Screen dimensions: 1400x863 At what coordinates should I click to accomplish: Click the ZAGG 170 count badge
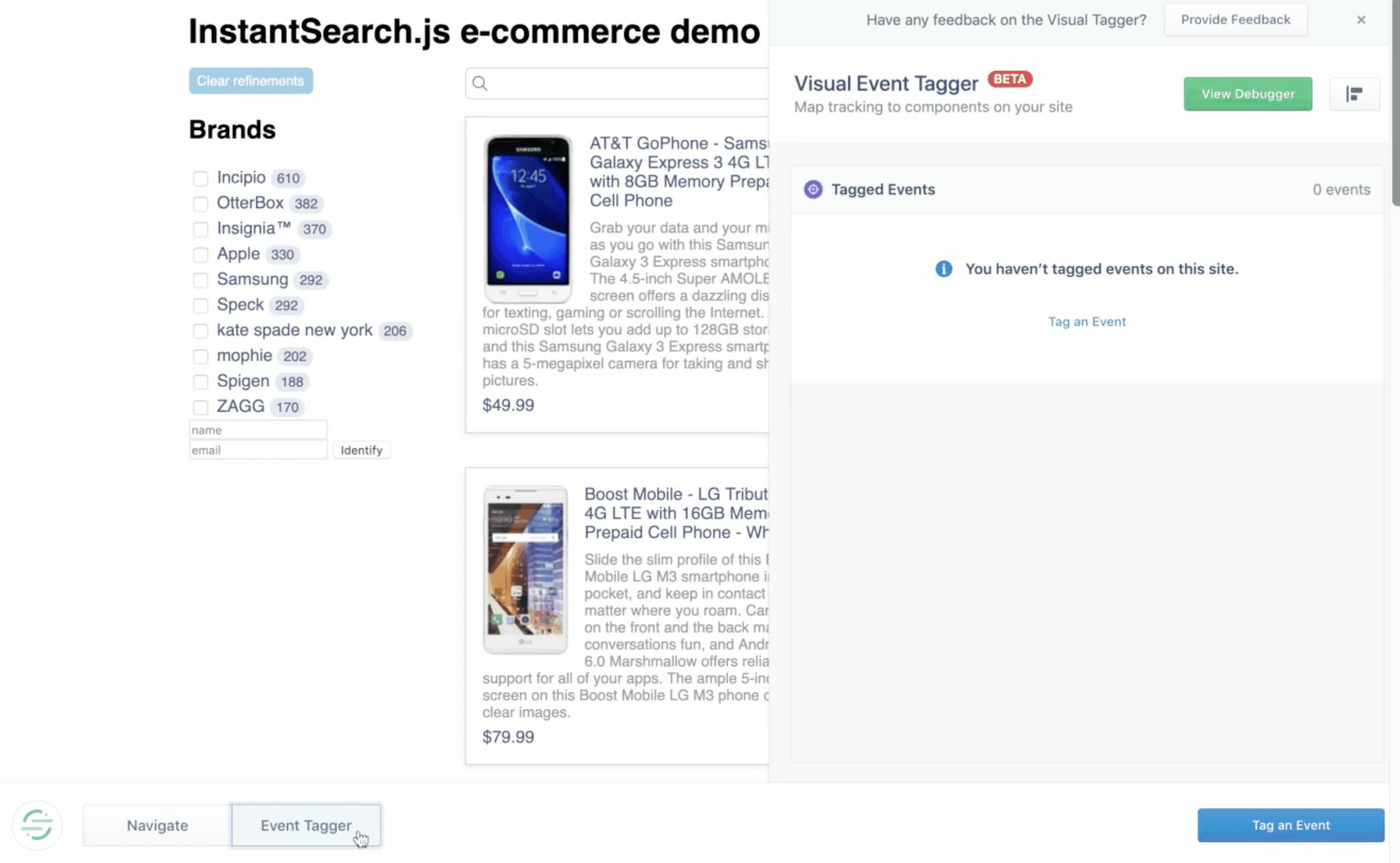tap(287, 407)
